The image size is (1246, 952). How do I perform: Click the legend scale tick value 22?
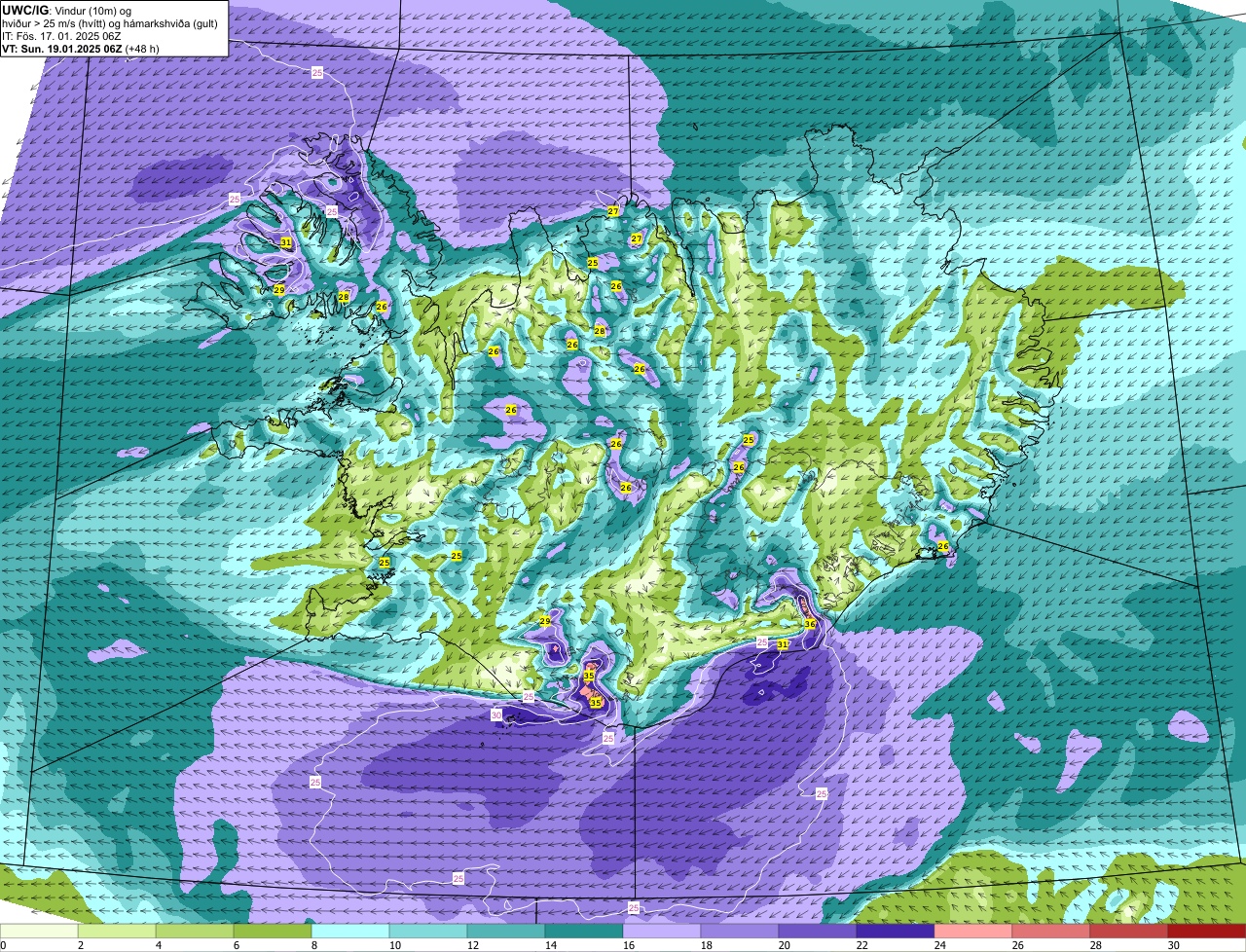(861, 945)
